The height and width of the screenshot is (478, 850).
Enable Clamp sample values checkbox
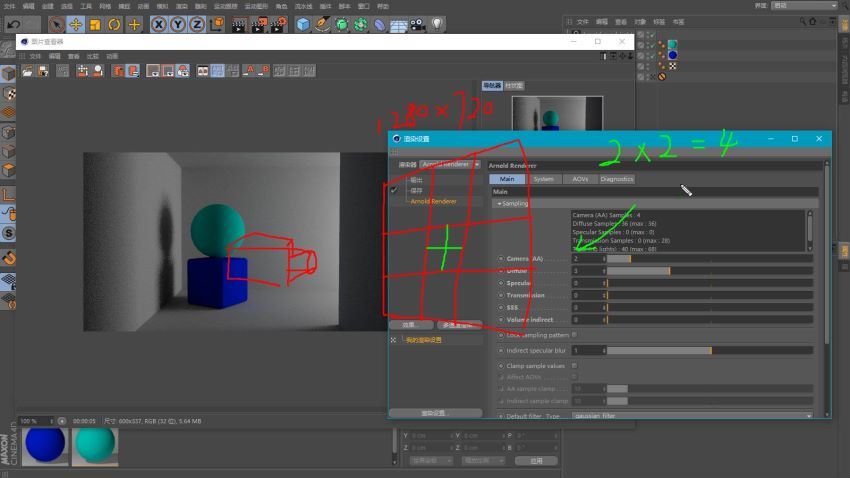coord(574,366)
